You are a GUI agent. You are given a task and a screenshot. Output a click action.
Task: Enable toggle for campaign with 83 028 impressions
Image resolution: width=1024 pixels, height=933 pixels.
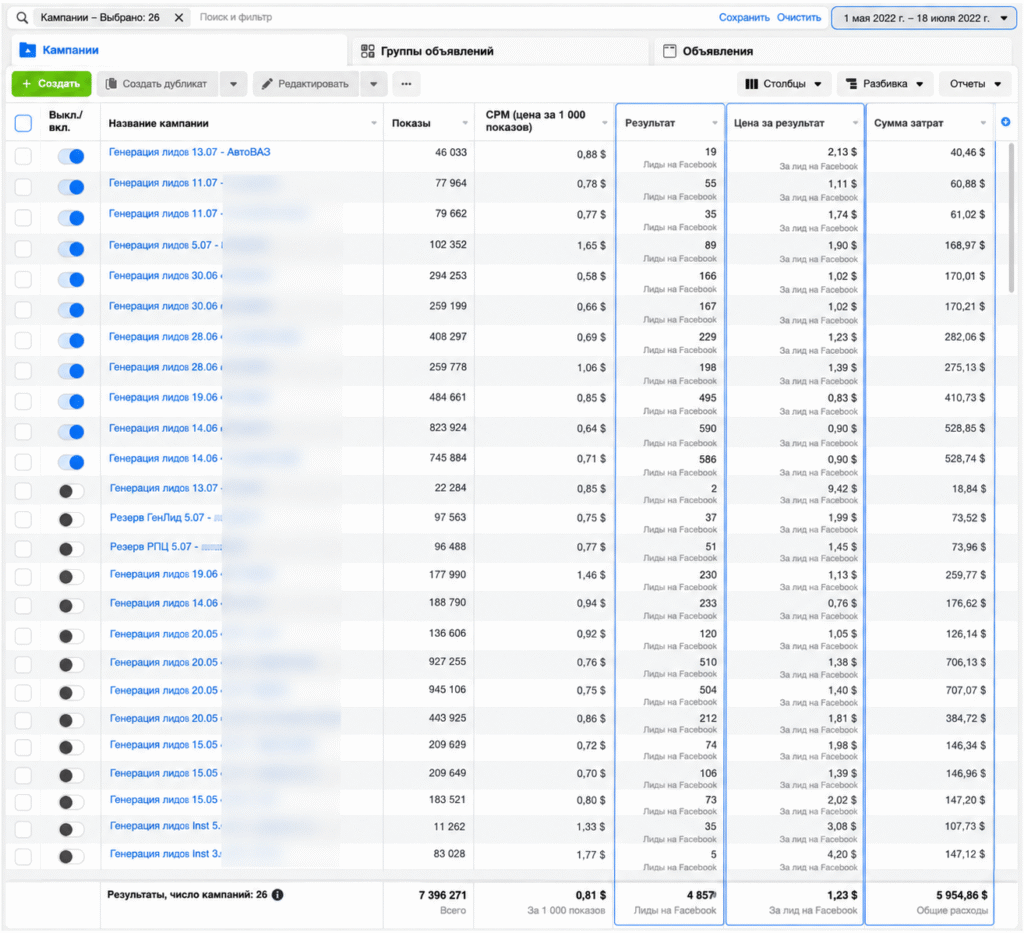click(x=71, y=856)
